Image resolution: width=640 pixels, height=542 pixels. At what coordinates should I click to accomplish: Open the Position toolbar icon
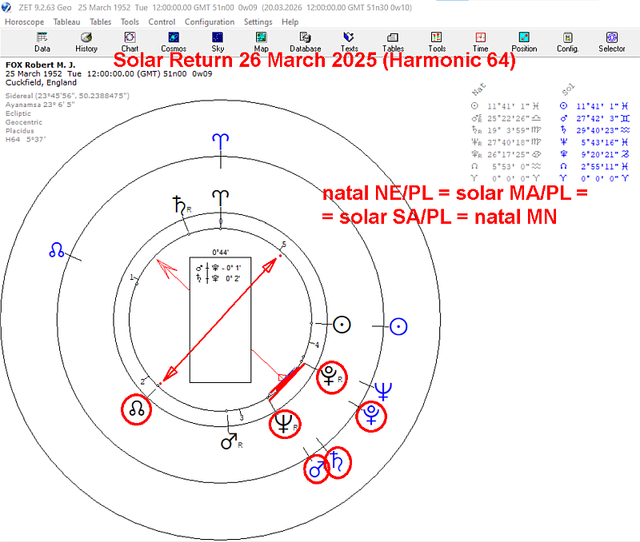pyautogui.click(x=524, y=42)
